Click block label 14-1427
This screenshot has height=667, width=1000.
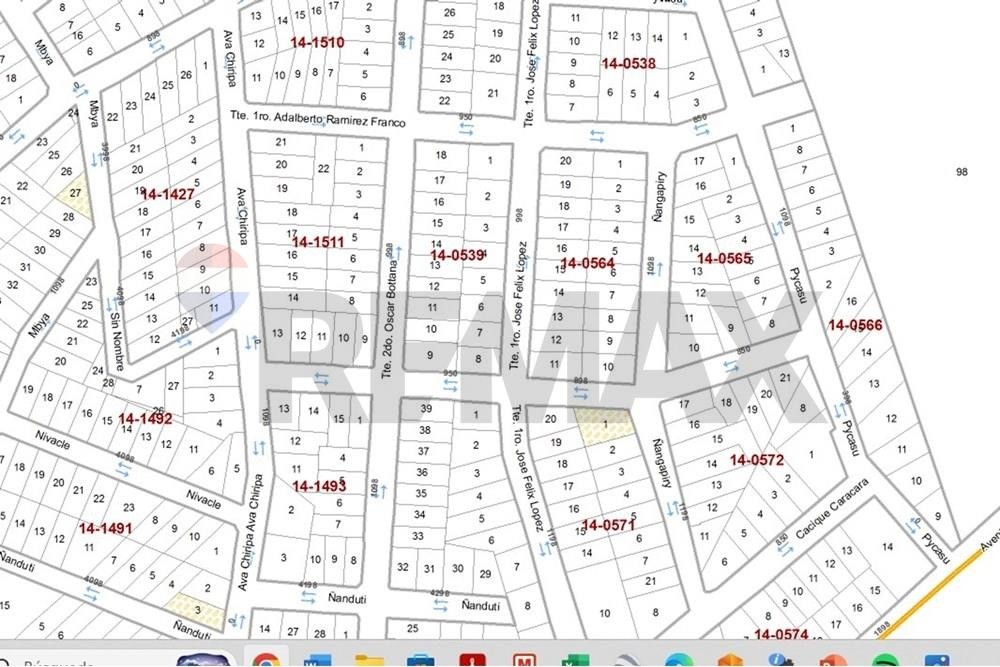tap(168, 194)
